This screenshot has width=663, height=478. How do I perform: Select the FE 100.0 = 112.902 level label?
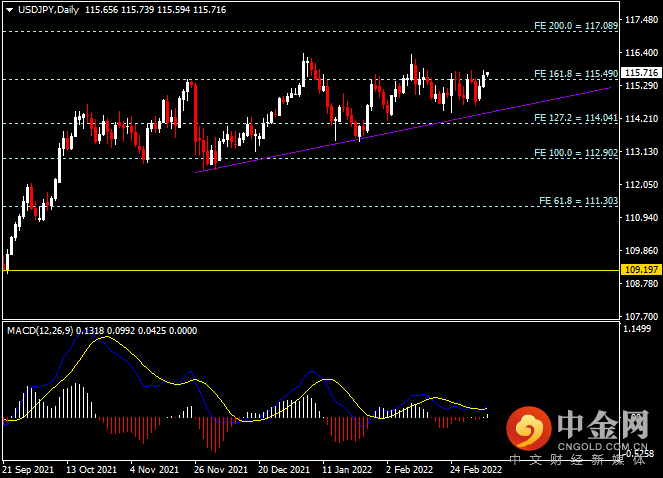coord(575,152)
